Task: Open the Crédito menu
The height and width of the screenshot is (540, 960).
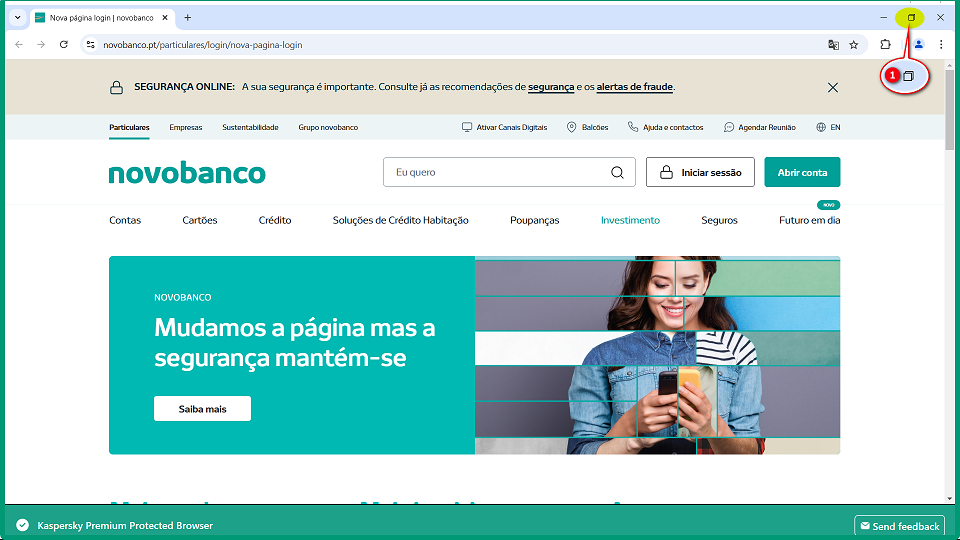Action: point(275,220)
